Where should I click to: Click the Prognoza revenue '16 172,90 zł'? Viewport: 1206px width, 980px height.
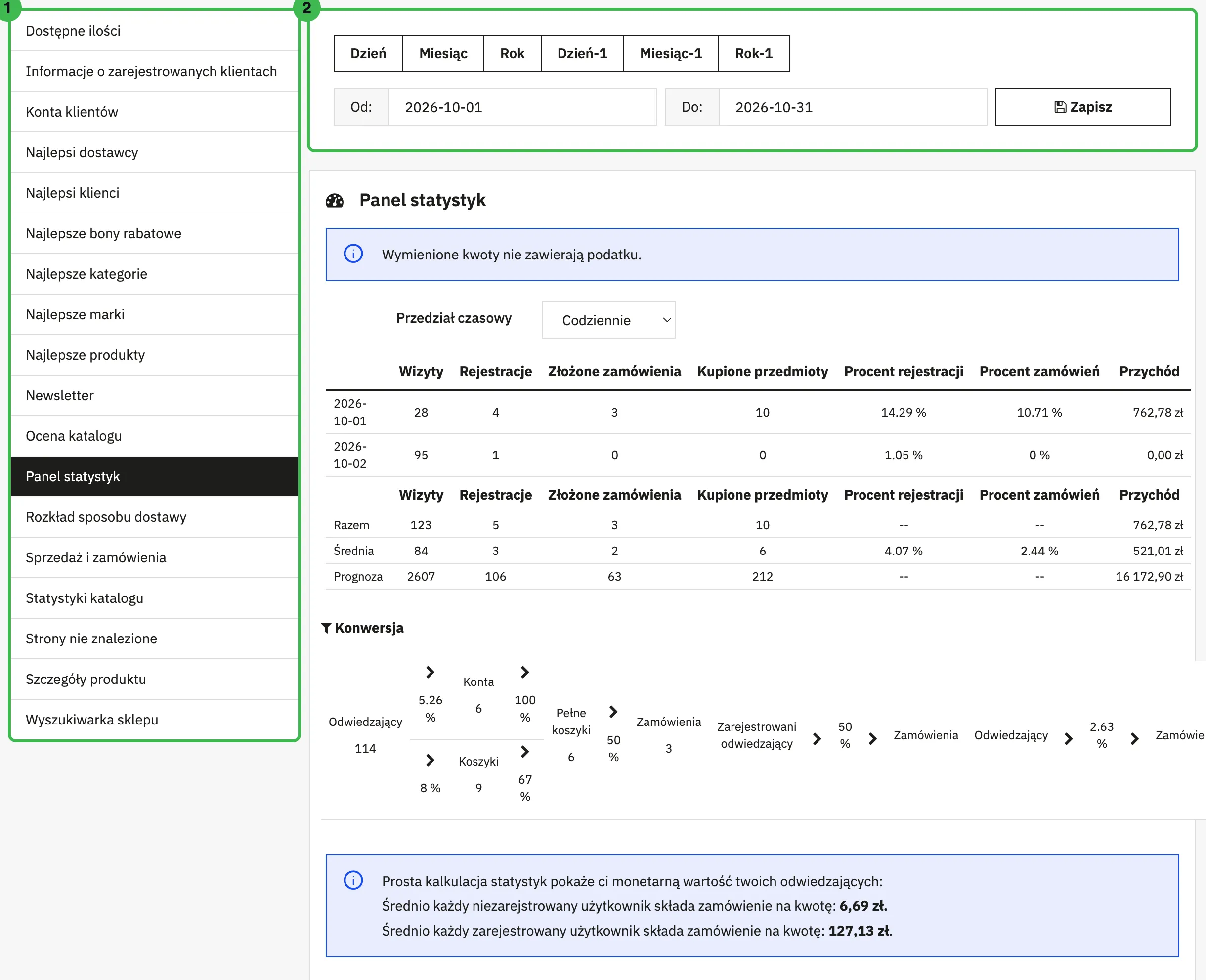pyautogui.click(x=1149, y=576)
